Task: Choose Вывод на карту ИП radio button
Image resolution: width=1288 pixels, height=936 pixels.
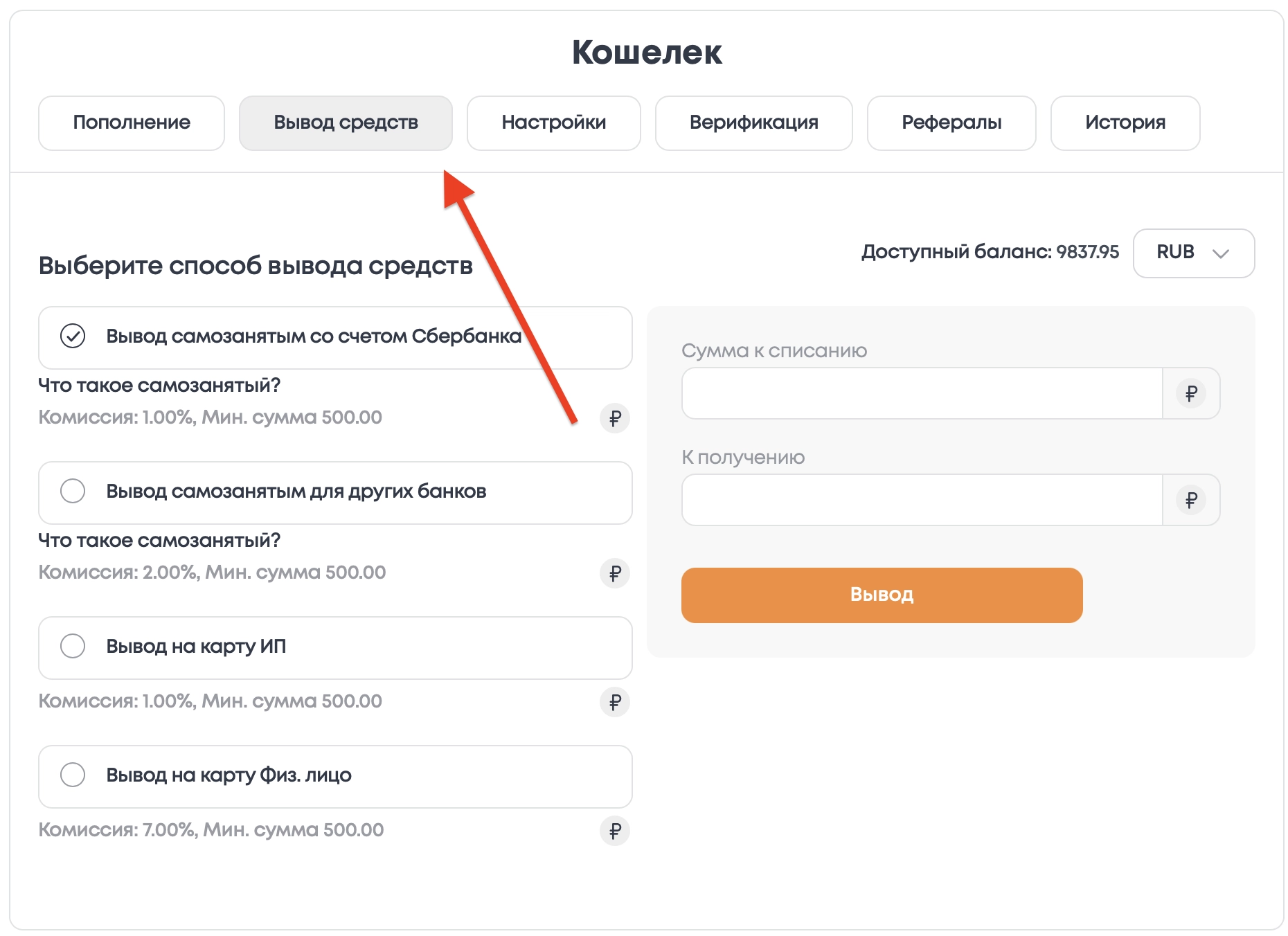Action: (x=73, y=647)
